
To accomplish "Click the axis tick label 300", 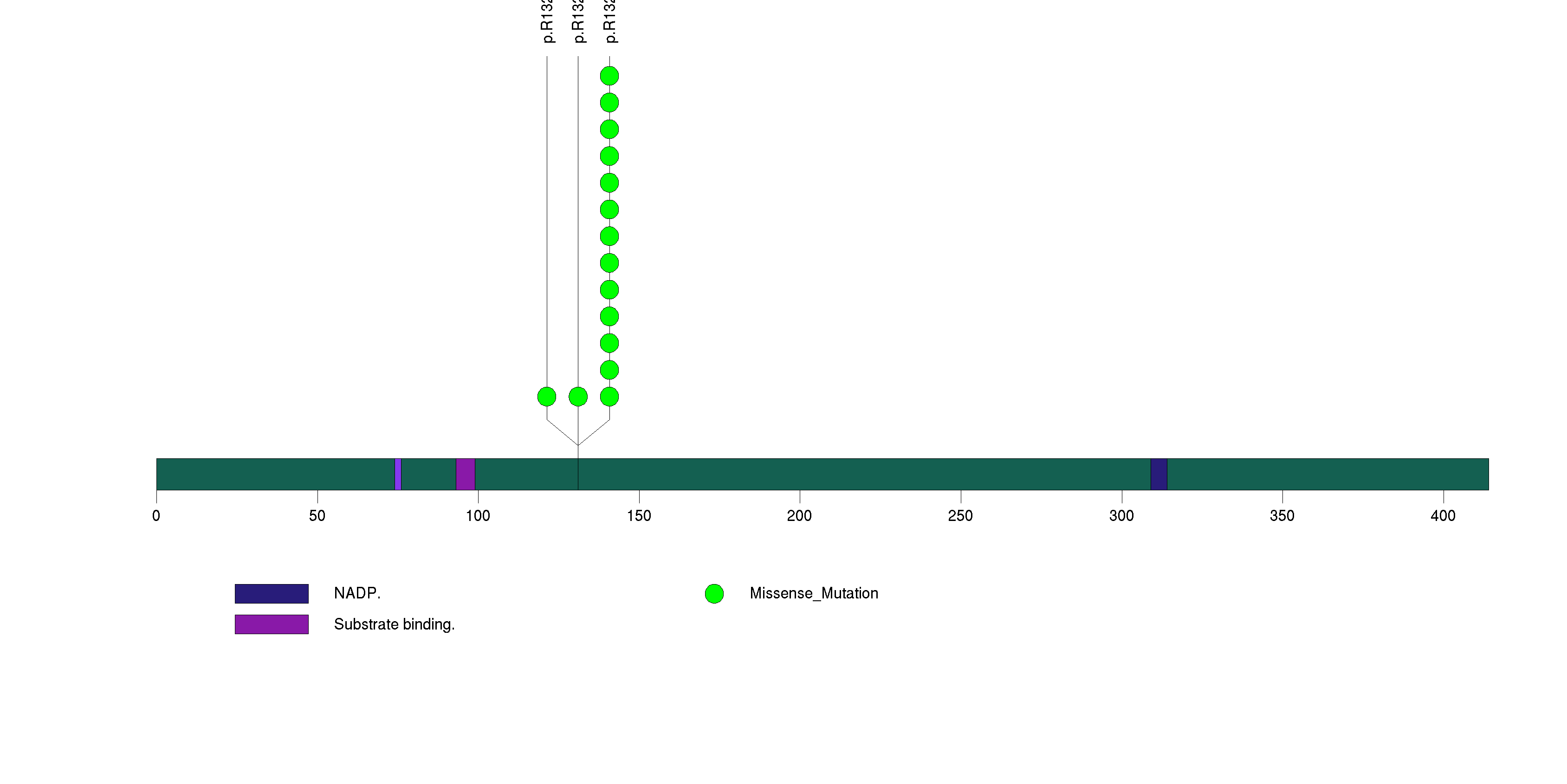I will 1121,516.
